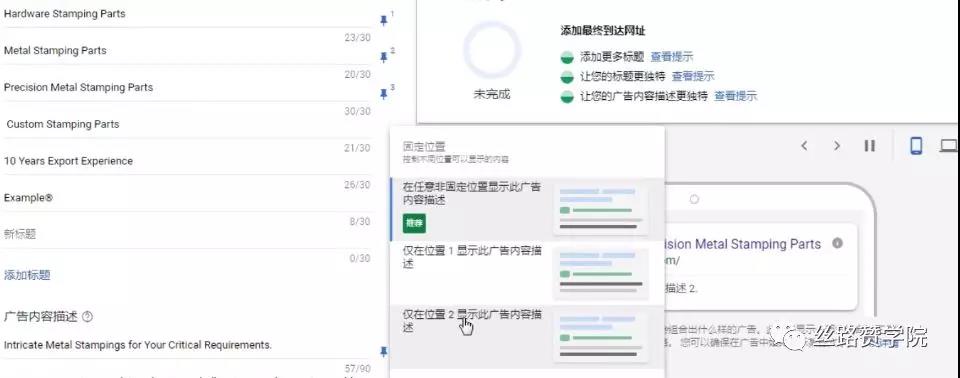This screenshot has width=960, height=378.
Task: Select 仅在位置 1 显示此广告内容描述 option
Action: pyautogui.click(x=527, y=273)
